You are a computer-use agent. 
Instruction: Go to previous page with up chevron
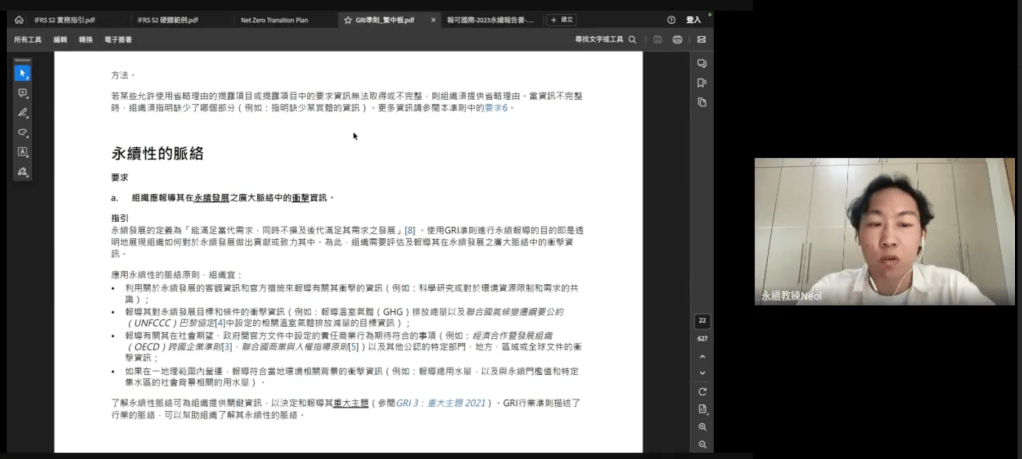[702, 357]
